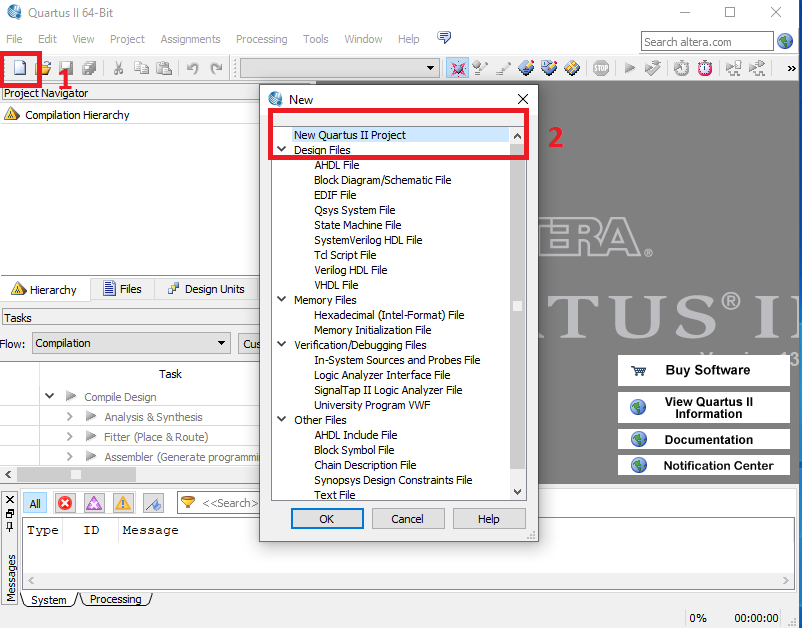Expand the Fitter (Place & Route) task

pos(70,437)
